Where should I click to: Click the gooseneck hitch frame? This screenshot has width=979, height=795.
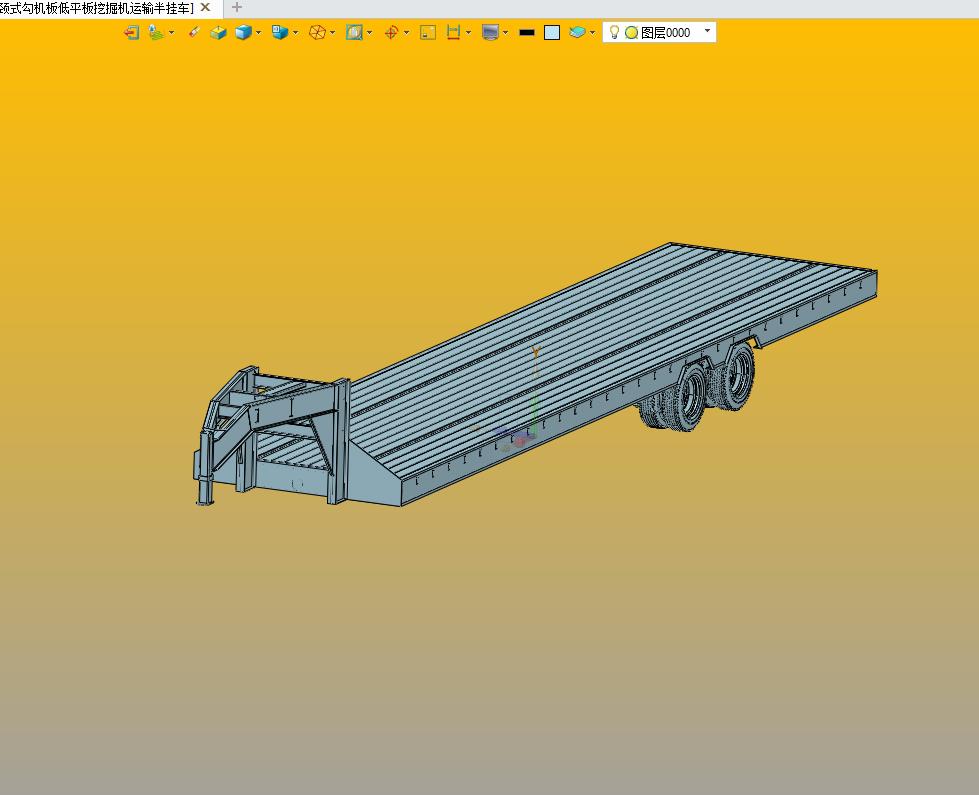pos(272,434)
